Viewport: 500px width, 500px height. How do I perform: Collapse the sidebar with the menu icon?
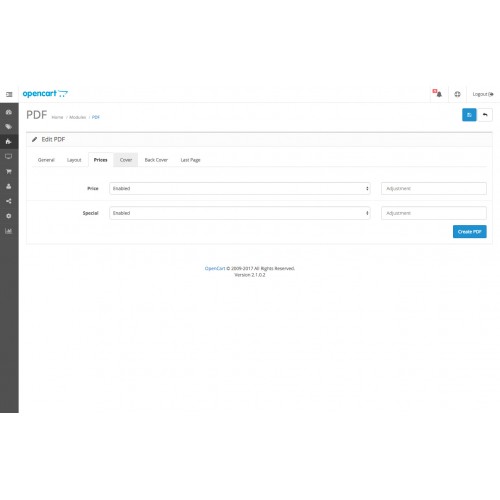(9, 94)
